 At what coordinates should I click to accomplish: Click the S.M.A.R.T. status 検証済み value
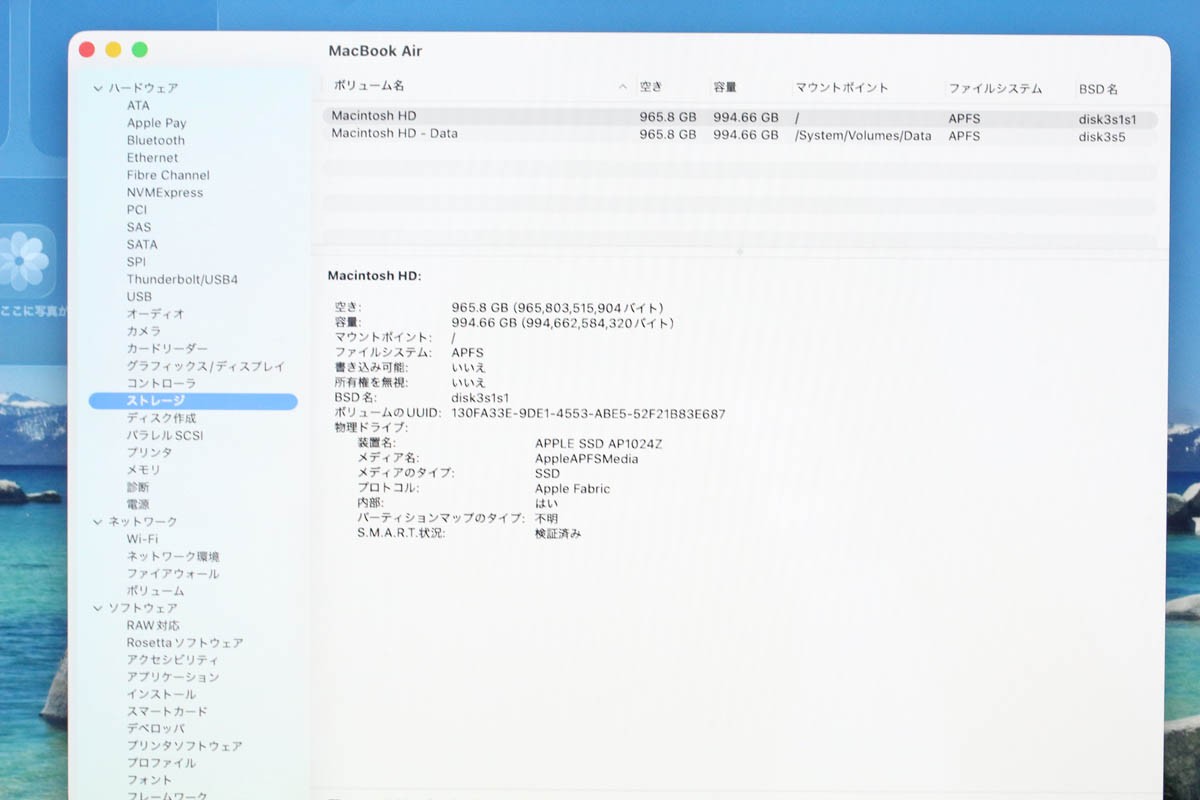558,534
